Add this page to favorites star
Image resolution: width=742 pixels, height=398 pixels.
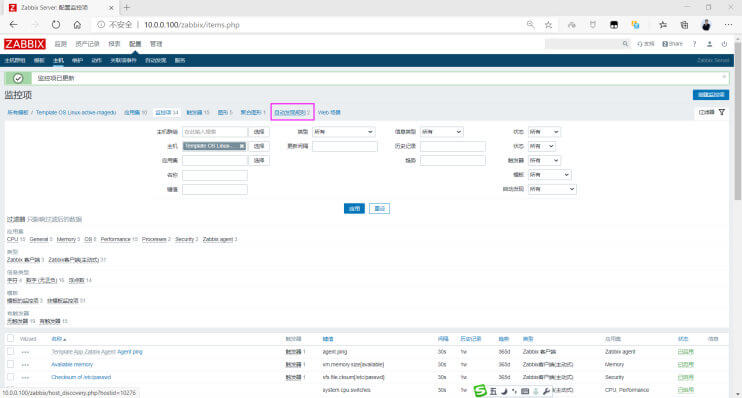click(548, 25)
